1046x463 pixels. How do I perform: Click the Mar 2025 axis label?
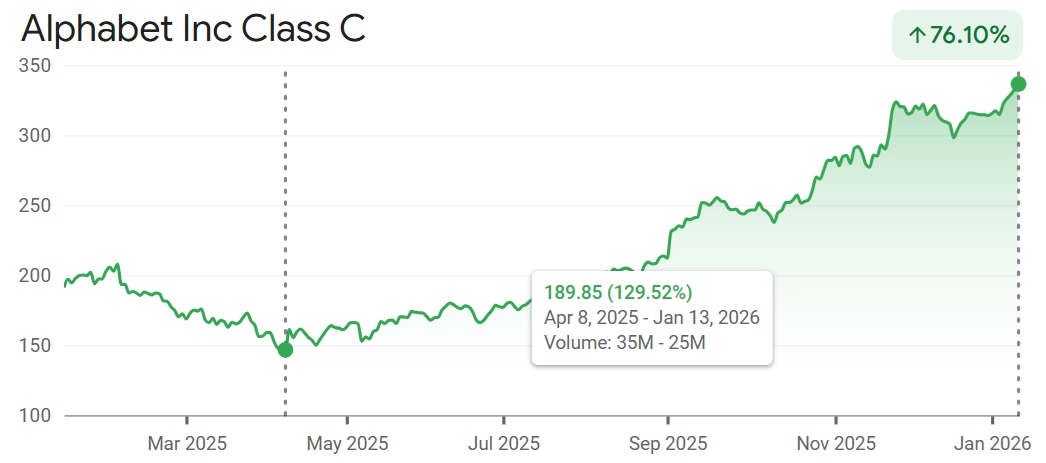187,443
